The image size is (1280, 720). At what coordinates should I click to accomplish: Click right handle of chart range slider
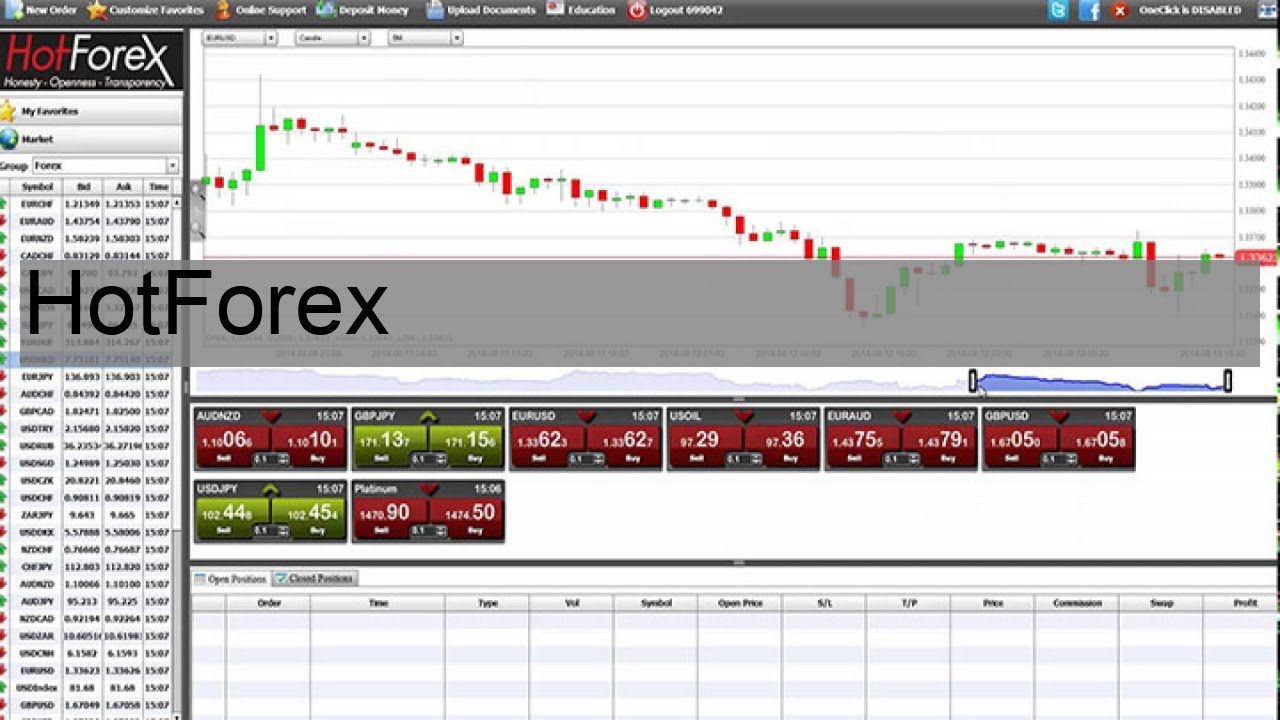coord(1228,381)
